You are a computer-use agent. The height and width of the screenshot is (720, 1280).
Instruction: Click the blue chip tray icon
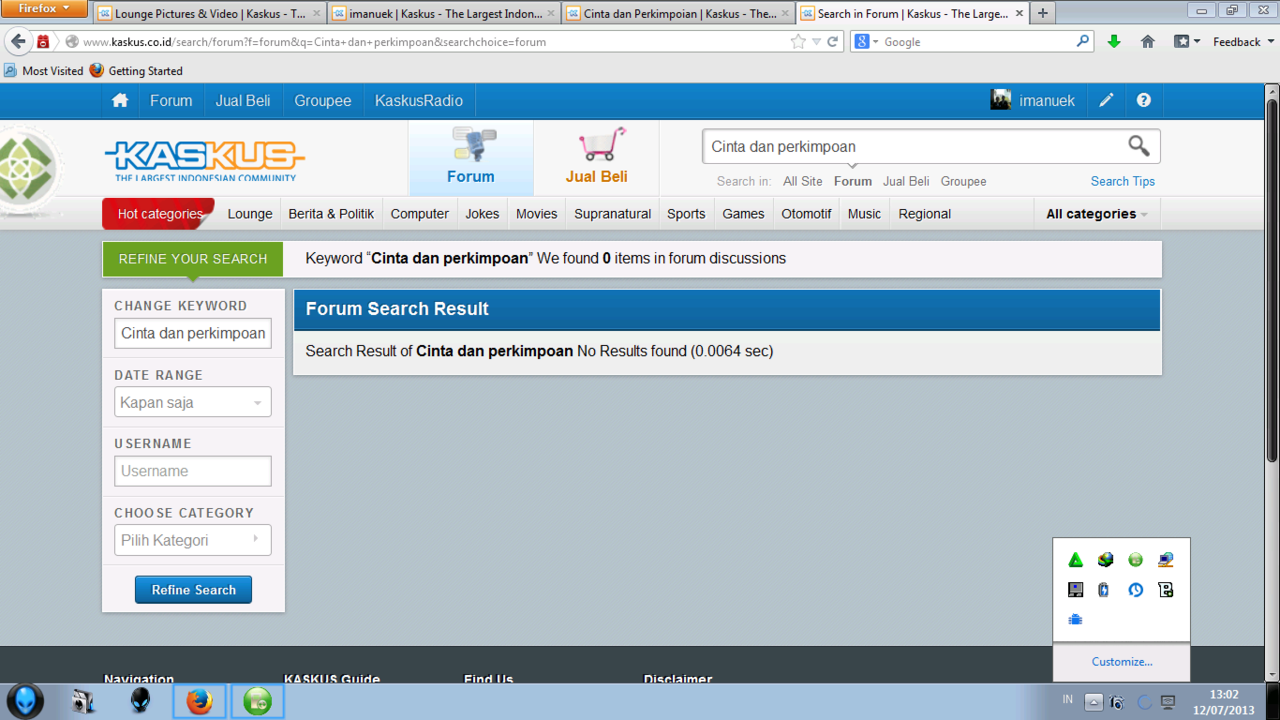(x=1075, y=620)
